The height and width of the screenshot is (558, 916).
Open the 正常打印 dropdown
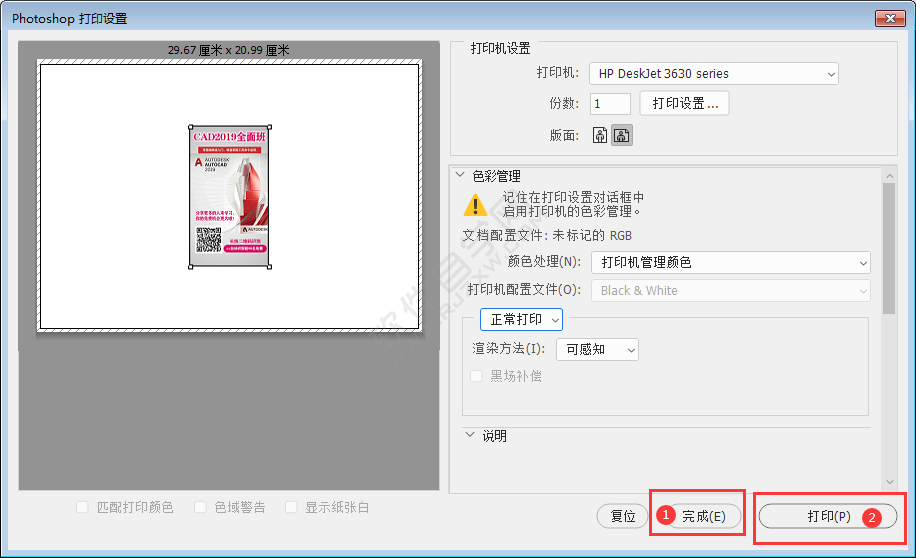[x=522, y=320]
